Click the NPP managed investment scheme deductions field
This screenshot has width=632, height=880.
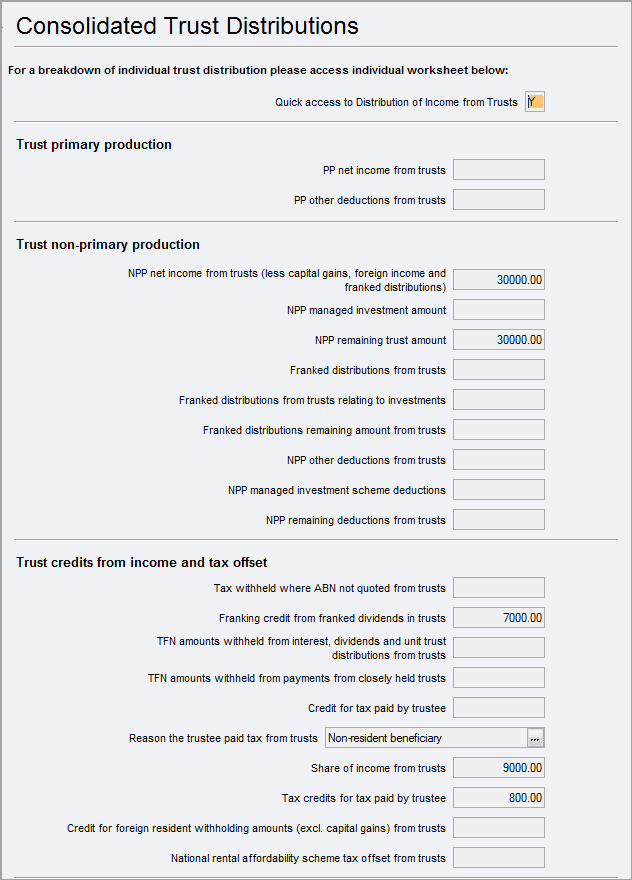(498, 489)
